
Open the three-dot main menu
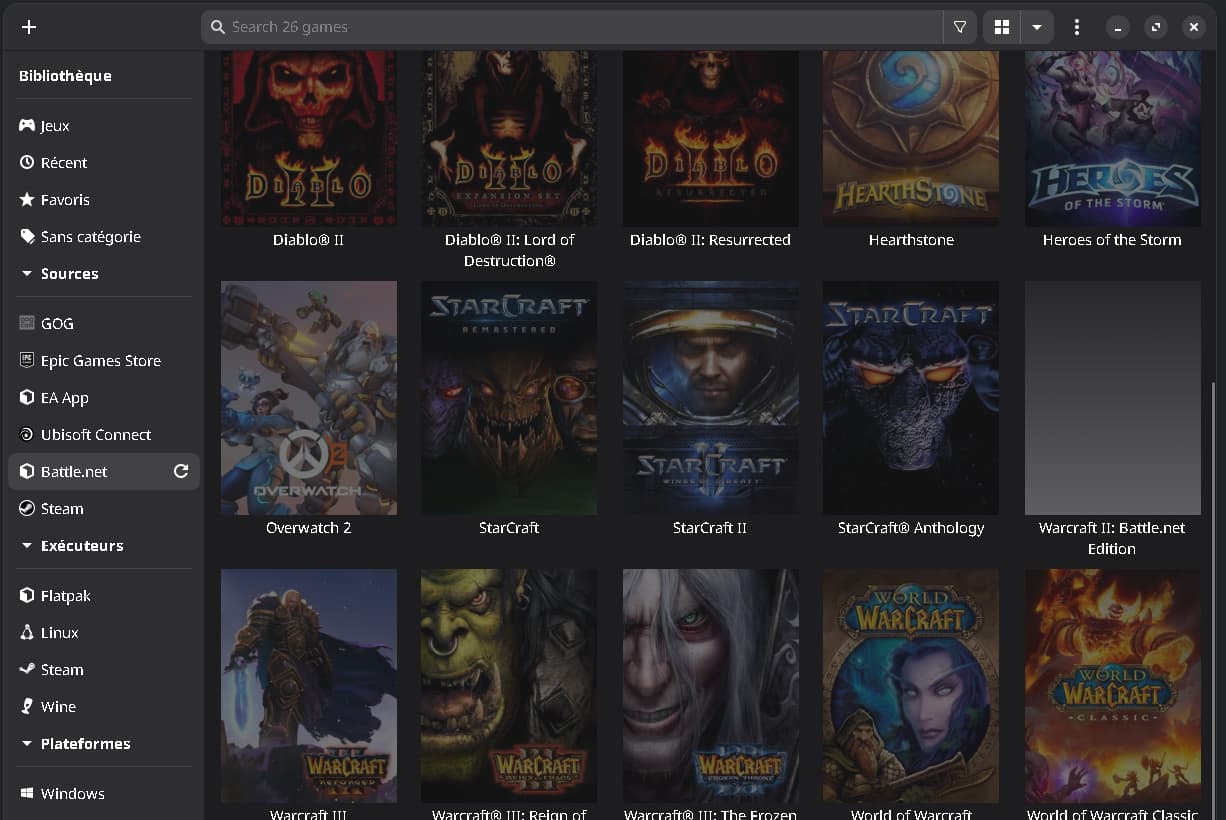(x=1076, y=27)
